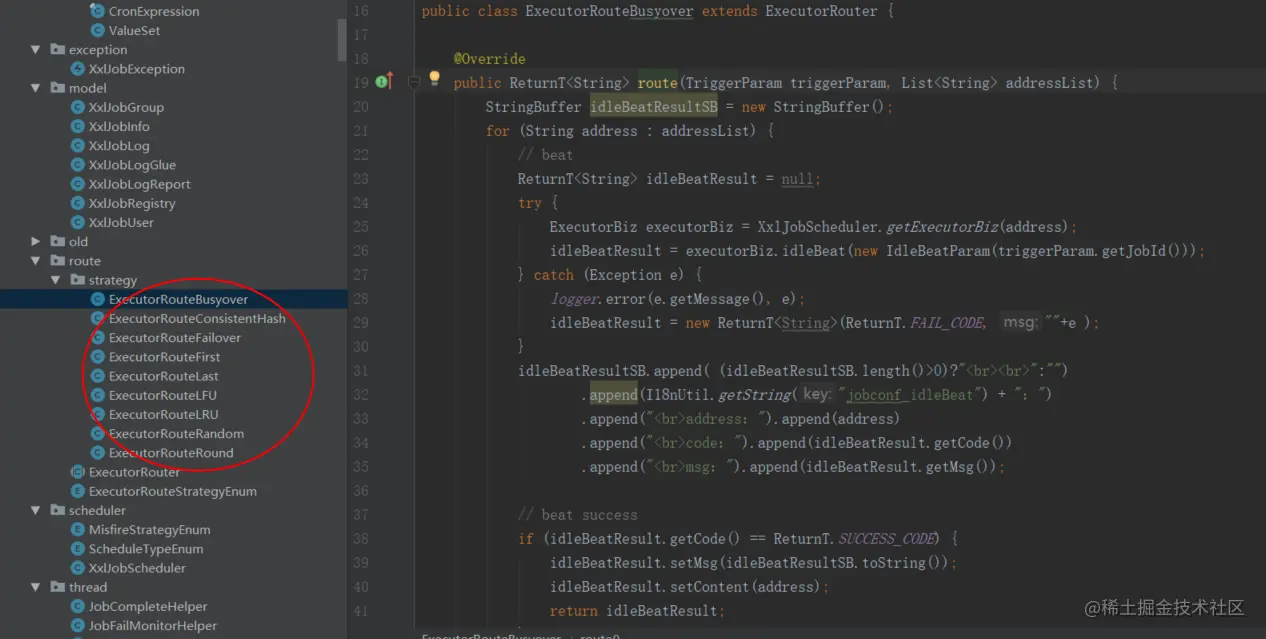This screenshot has width=1266, height=639.
Task: Click class icon beside XxlJobRegistry
Action: coord(78,203)
